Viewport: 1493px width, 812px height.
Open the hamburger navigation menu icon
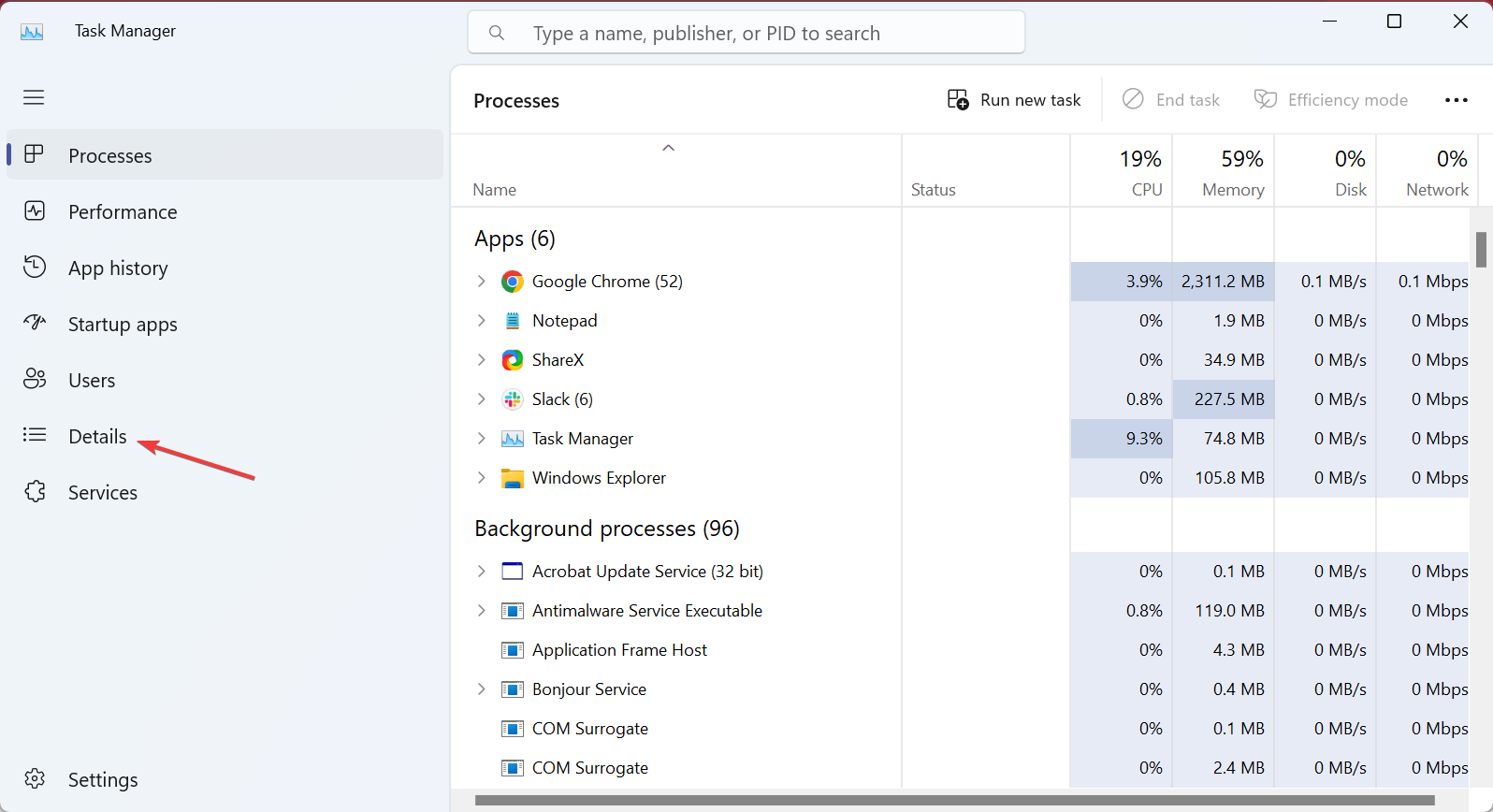point(34,97)
